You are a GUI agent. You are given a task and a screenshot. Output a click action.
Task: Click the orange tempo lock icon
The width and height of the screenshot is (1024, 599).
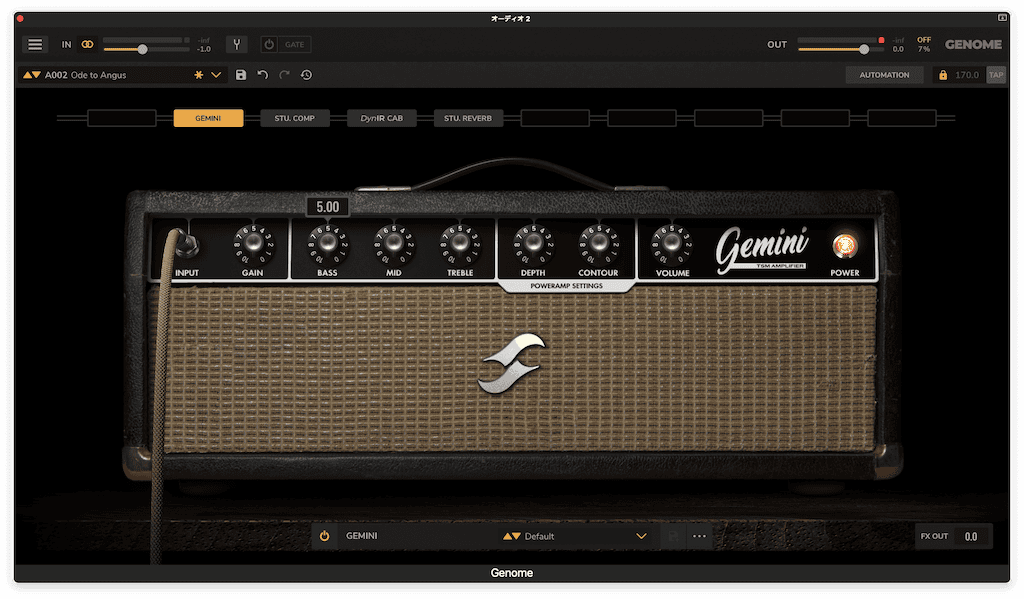942,75
